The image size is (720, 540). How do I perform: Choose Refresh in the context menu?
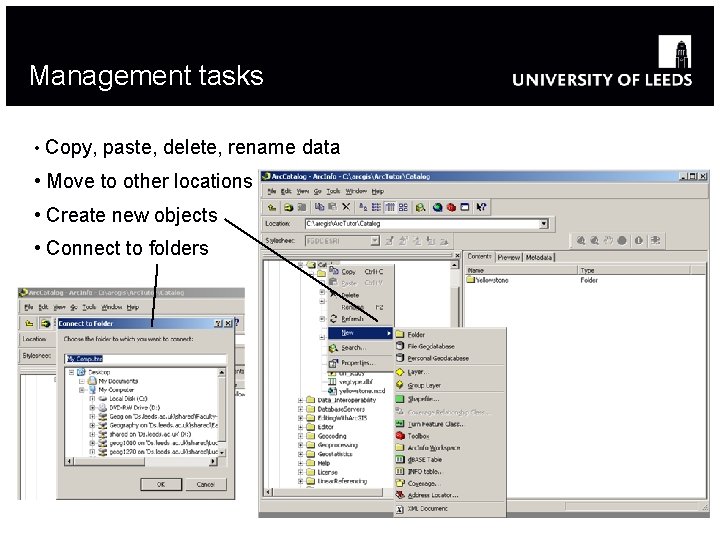tap(361, 319)
